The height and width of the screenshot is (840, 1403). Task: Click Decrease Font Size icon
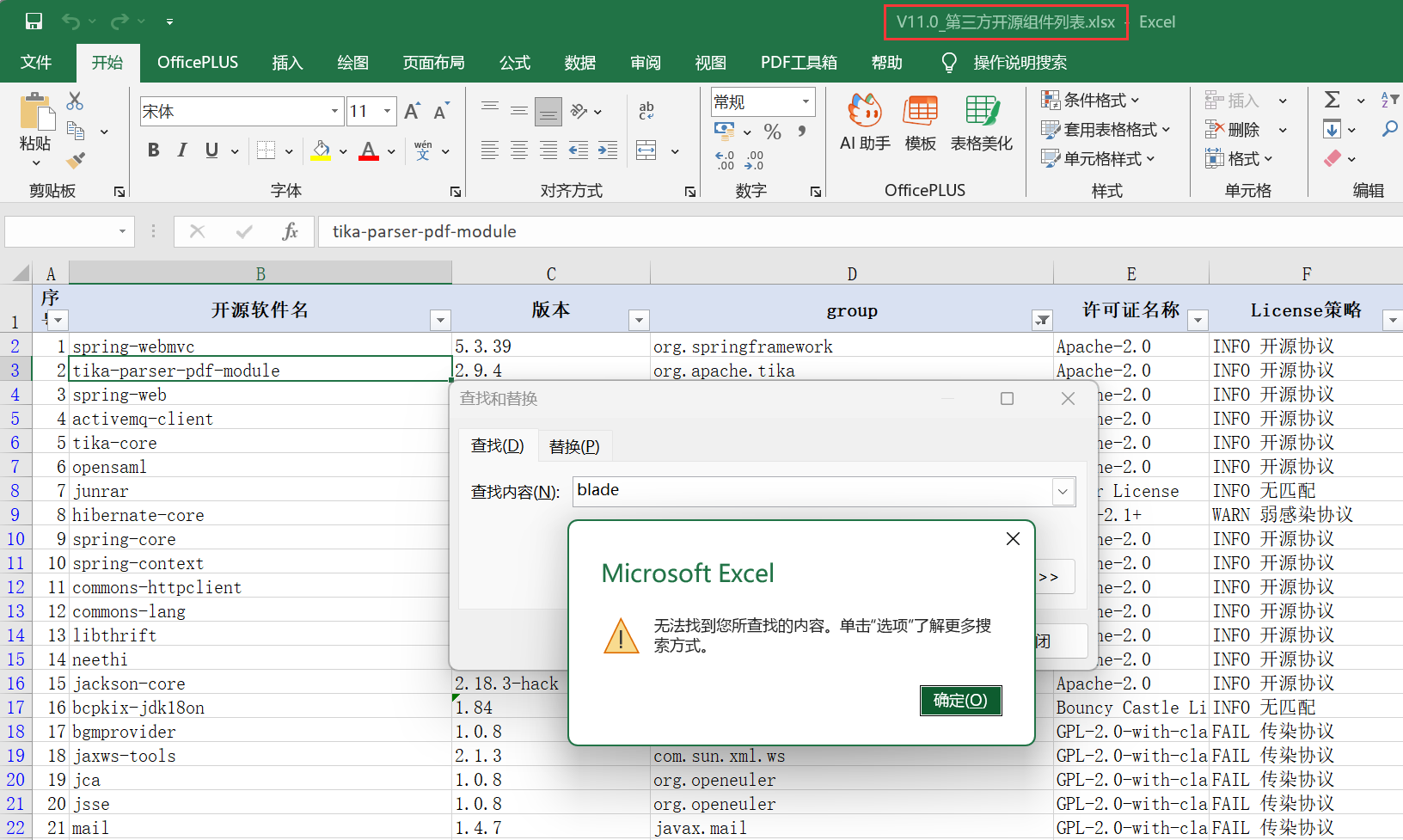point(442,111)
